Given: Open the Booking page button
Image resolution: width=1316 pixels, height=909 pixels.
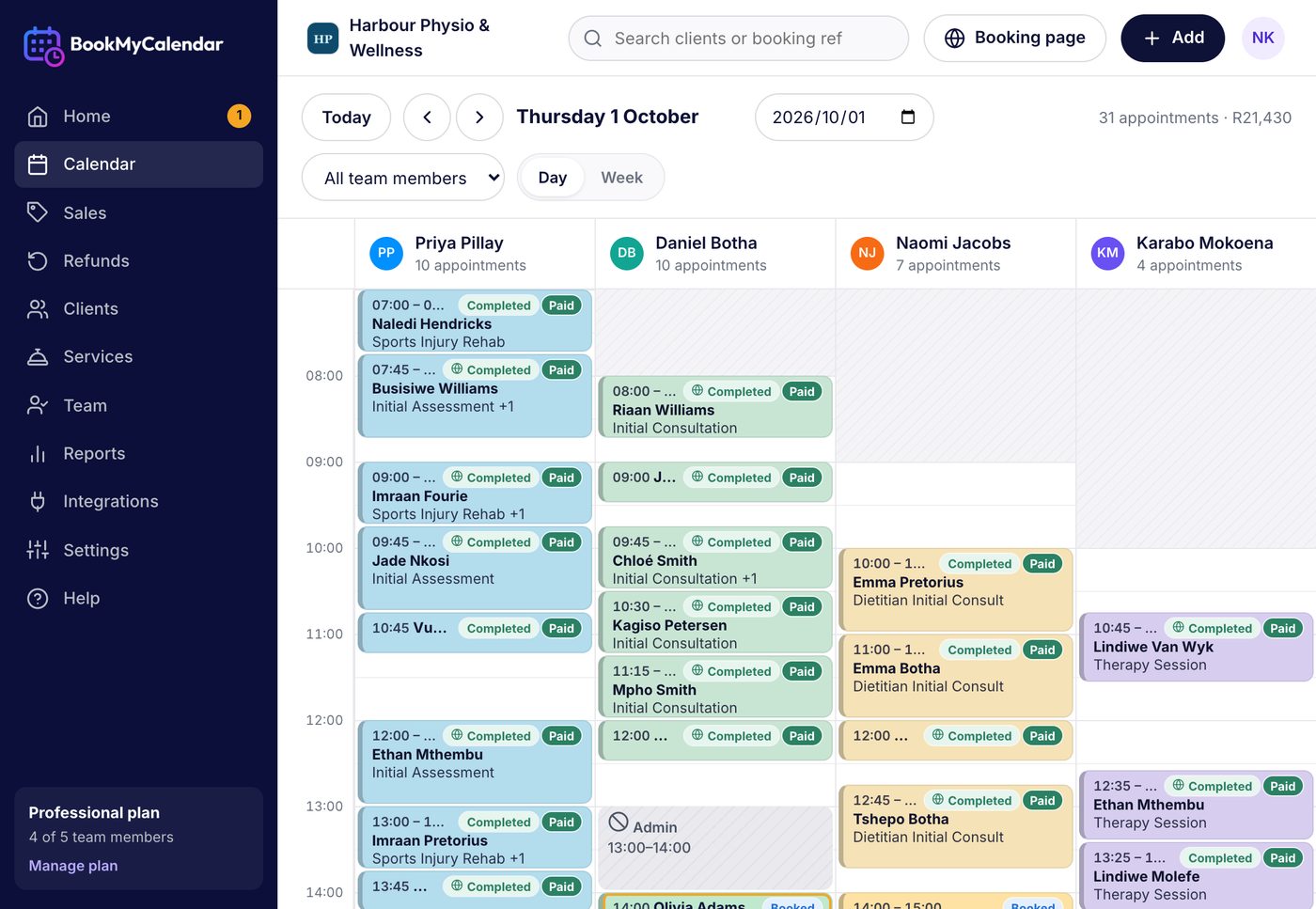Looking at the screenshot, I should (1014, 38).
